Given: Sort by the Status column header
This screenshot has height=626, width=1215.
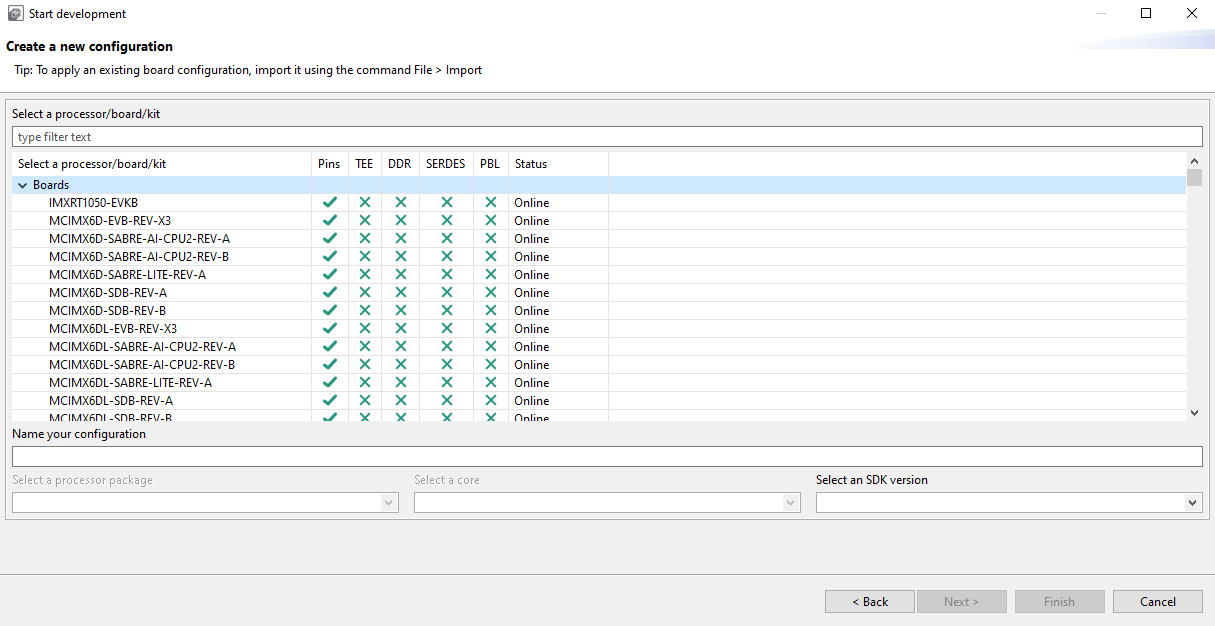Looking at the screenshot, I should [x=558, y=164].
